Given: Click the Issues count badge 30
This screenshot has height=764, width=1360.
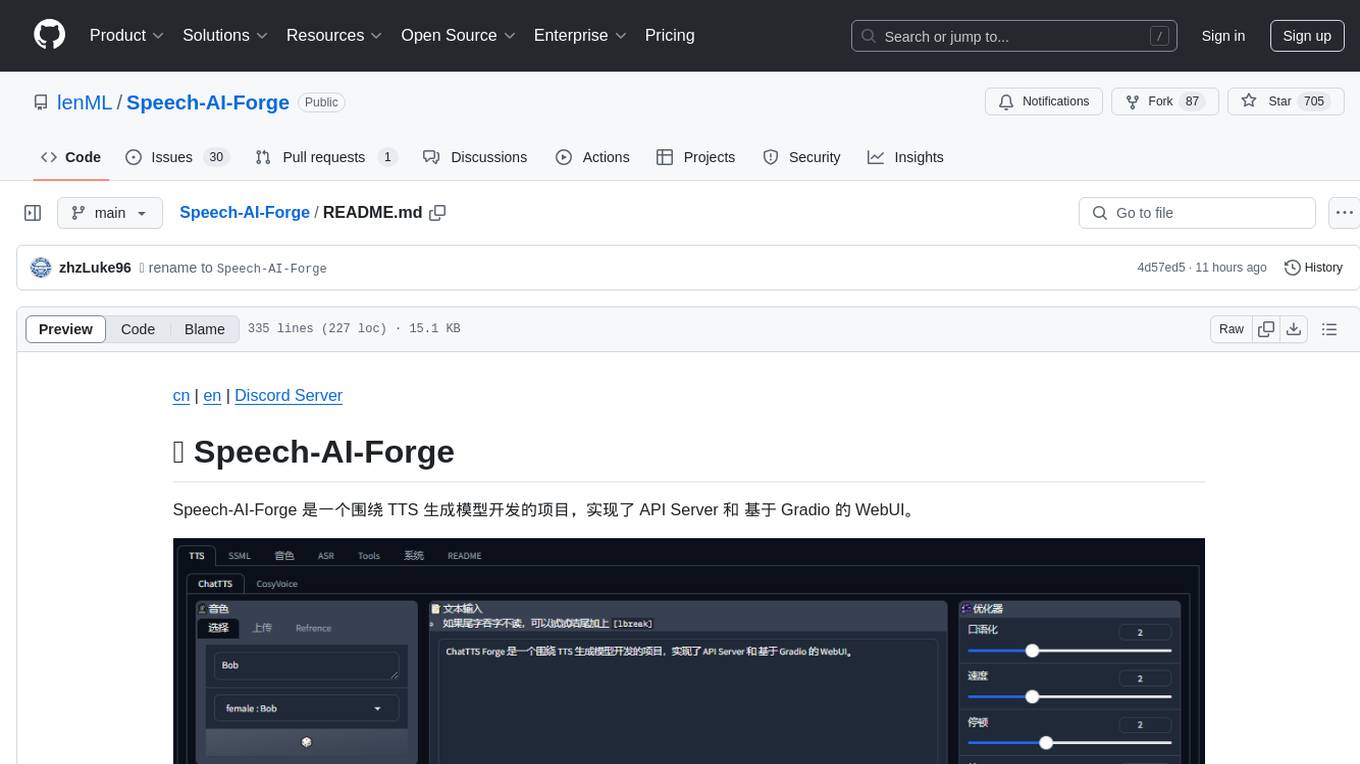Looking at the screenshot, I should (x=216, y=157).
